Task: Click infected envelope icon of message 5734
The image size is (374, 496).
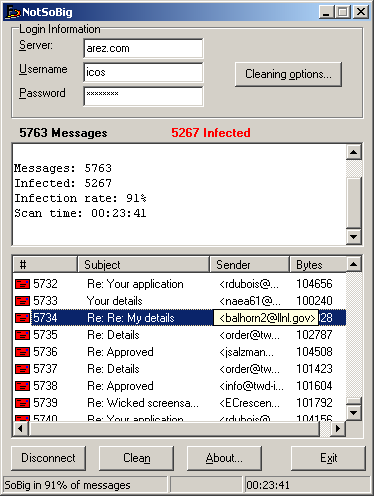Action: click(22, 318)
